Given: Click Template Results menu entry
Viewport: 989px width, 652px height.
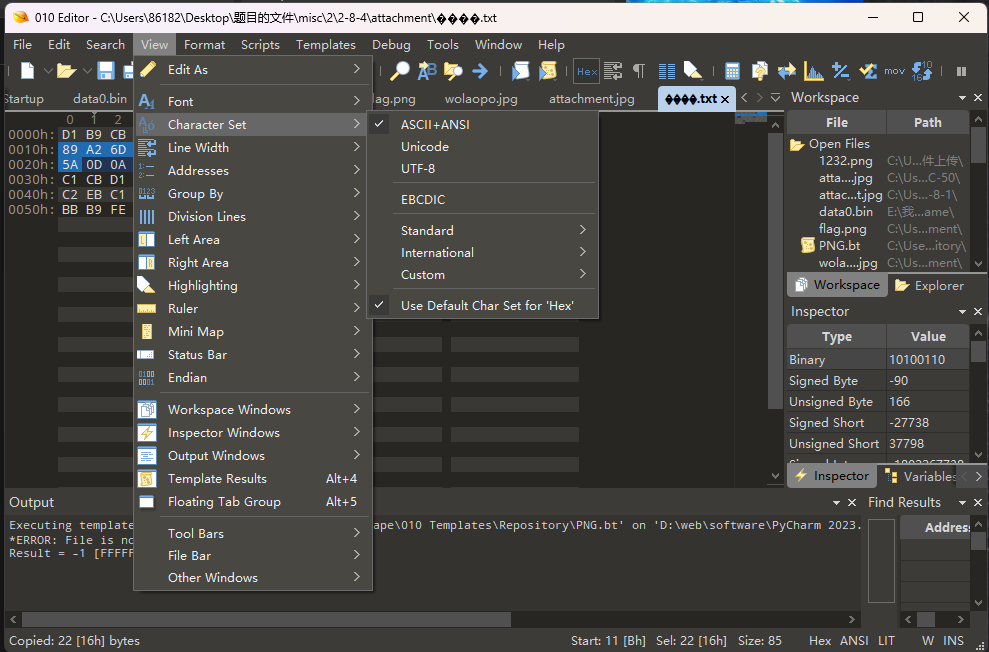Looking at the screenshot, I should 253,479.
